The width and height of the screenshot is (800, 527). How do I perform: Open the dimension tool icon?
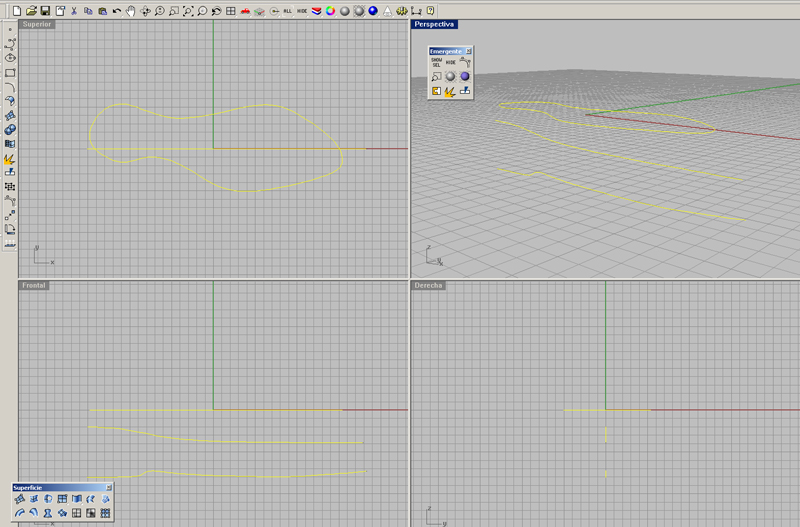coord(416,11)
